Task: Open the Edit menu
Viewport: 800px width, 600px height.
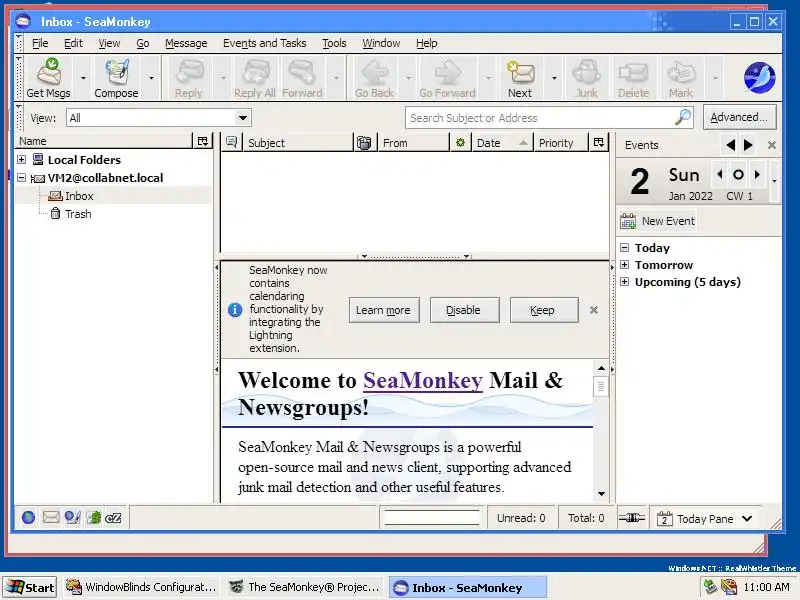Action: tap(73, 43)
